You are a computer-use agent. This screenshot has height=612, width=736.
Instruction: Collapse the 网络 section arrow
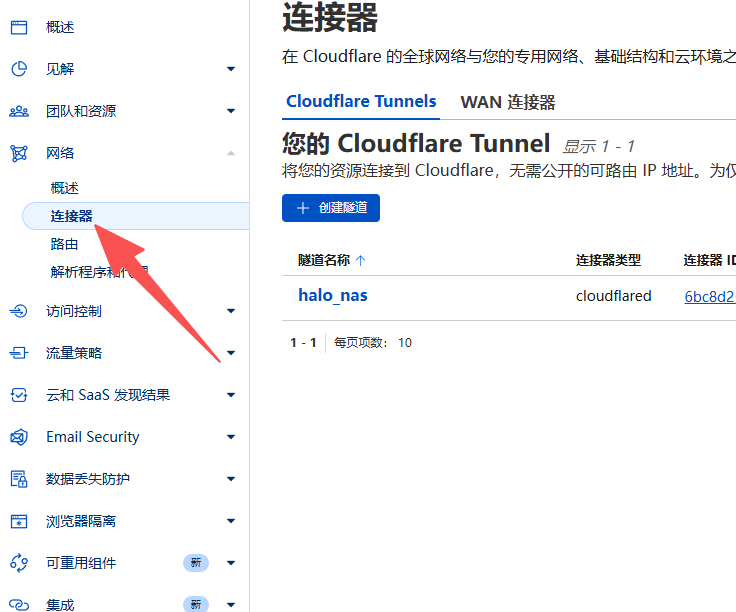(231, 153)
